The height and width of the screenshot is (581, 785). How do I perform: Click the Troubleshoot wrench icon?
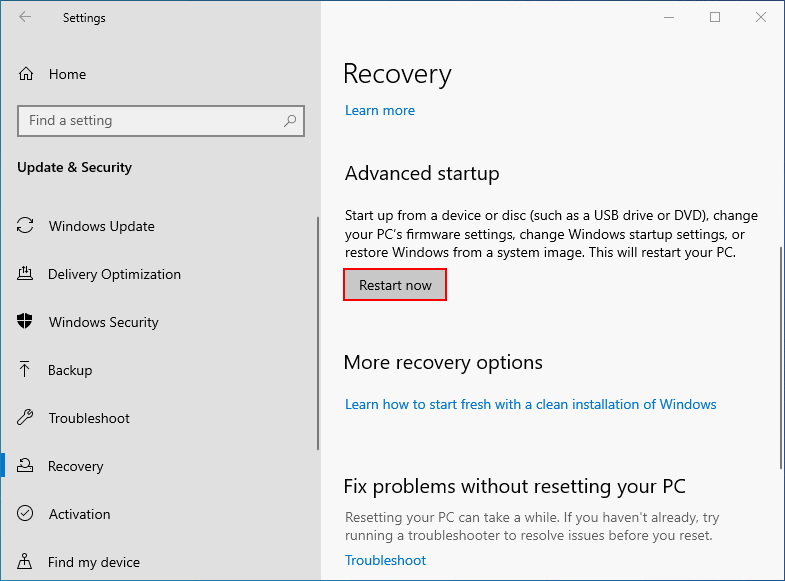point(26,418)
